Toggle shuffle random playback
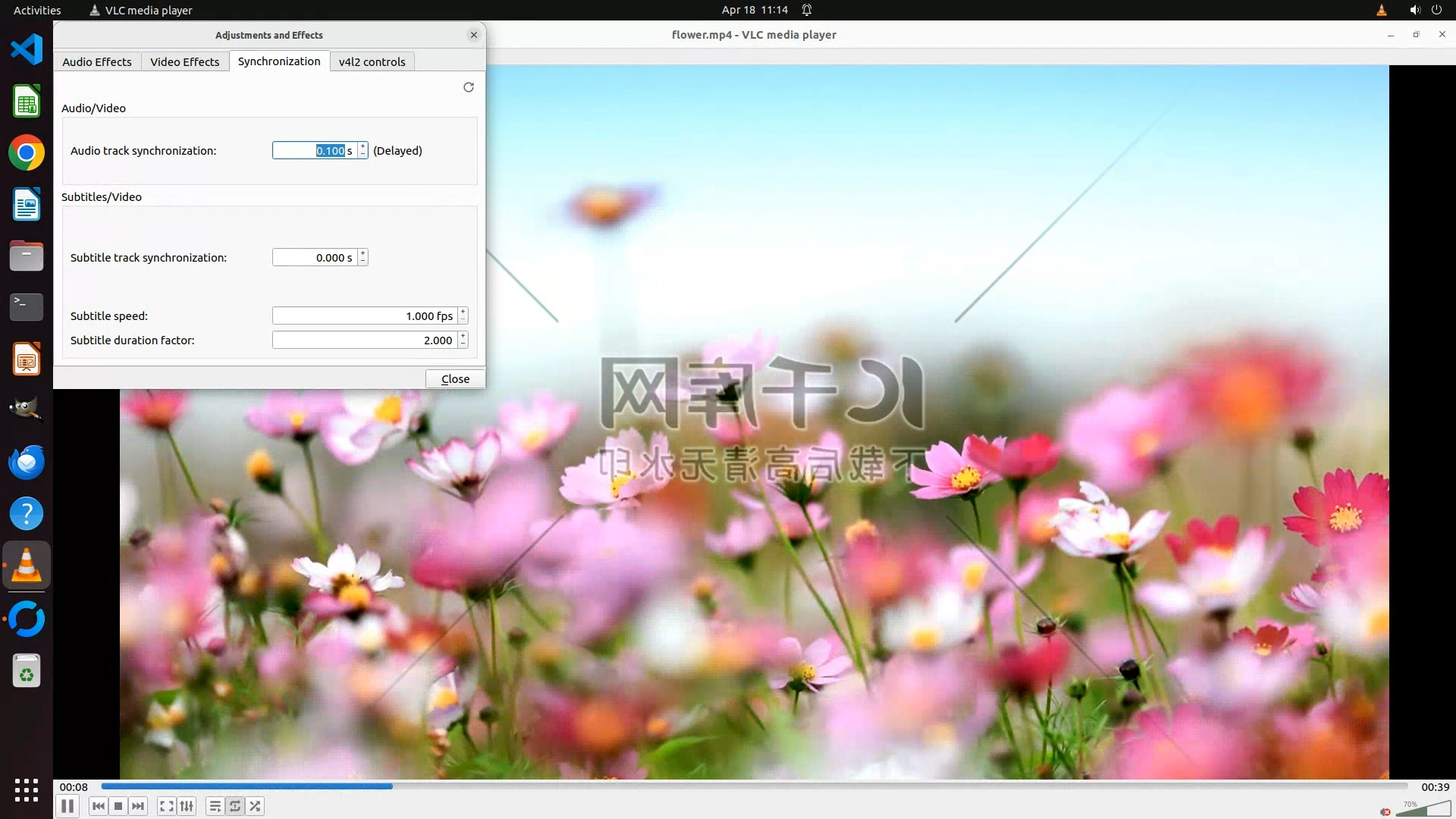Screen dimensions: 1456x819 tap(256, 806)
